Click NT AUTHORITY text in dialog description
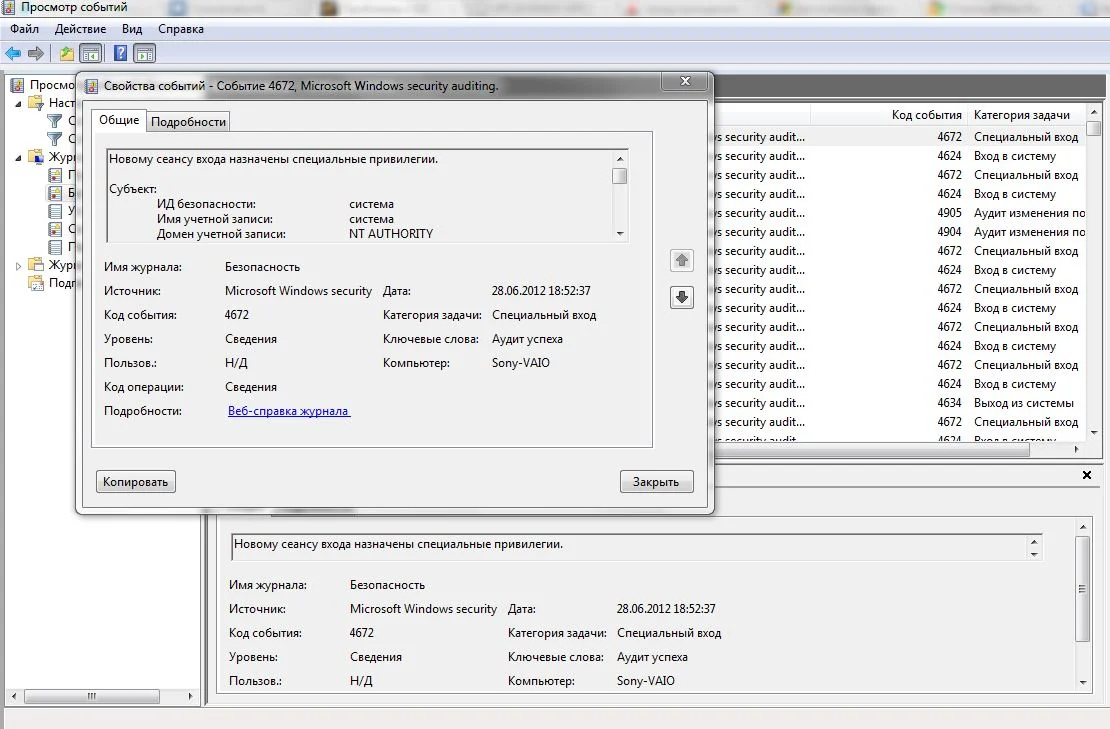This screenshot has height=729, width=1110. click(x=391, y=234)
